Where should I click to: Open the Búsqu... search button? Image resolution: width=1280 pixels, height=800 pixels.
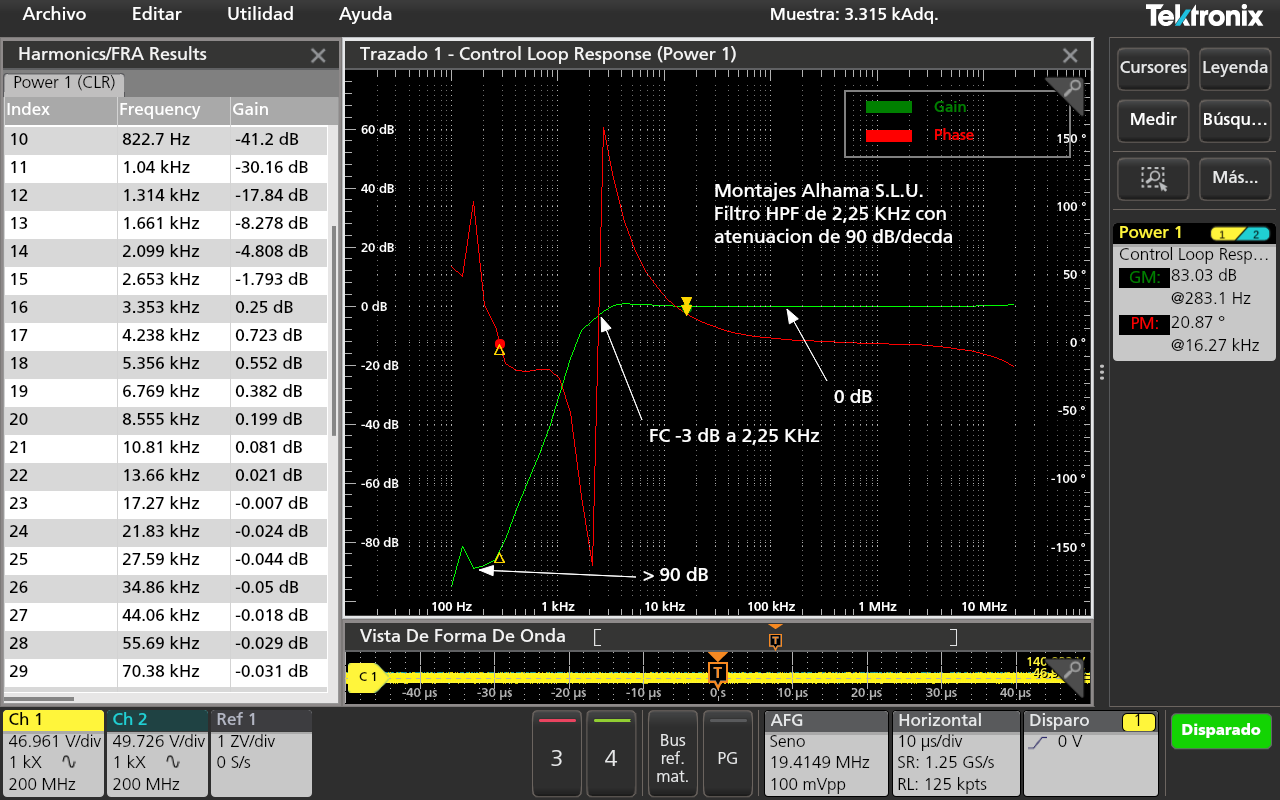[1235, 119]
